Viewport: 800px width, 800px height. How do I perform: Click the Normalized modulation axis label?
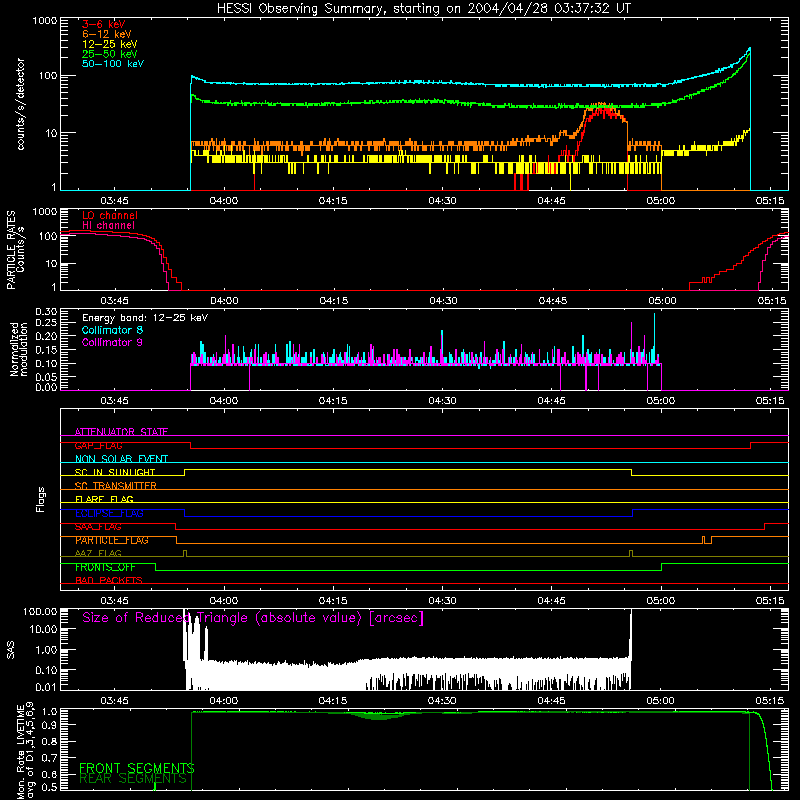coord(19,349)
